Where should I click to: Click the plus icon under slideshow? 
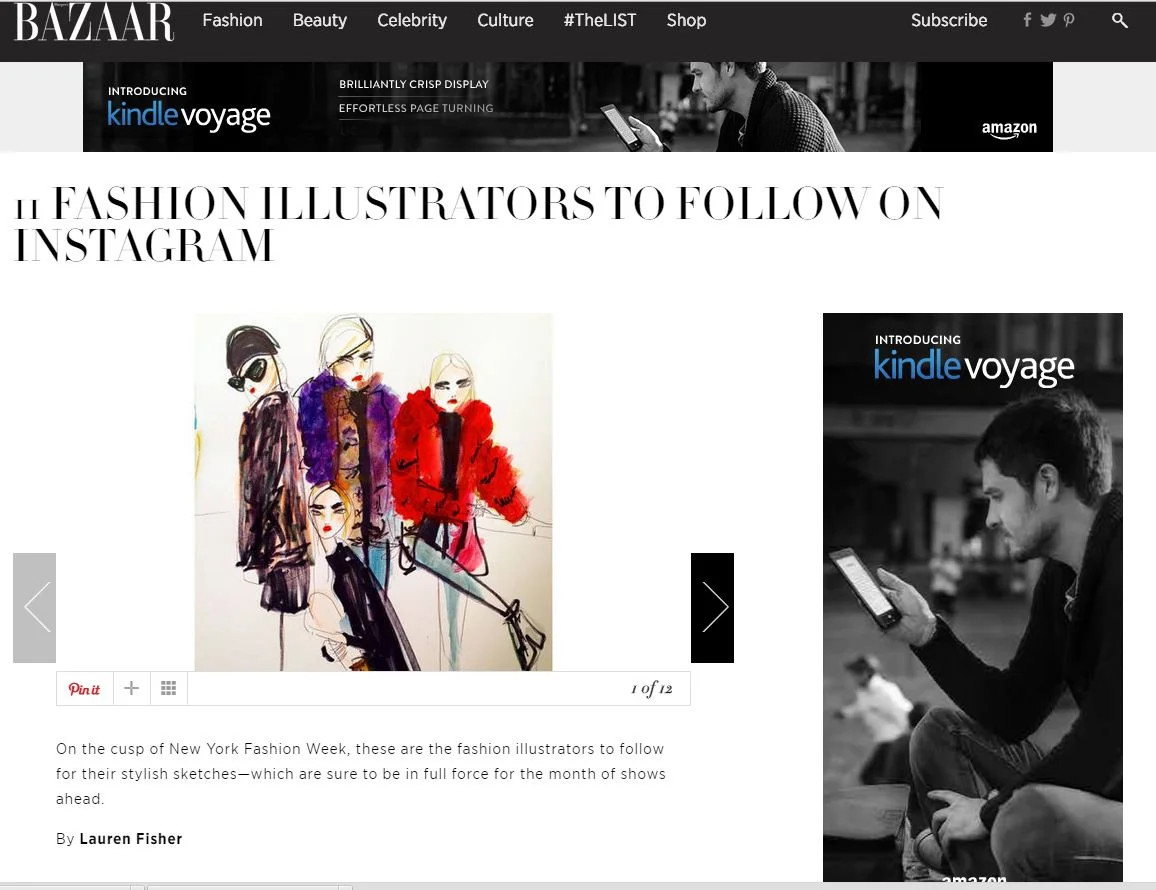tap(131, 689)
